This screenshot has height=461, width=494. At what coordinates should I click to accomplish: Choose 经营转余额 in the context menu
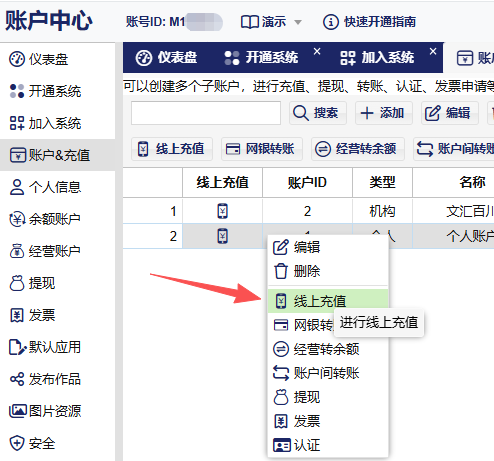pos(328,349)
